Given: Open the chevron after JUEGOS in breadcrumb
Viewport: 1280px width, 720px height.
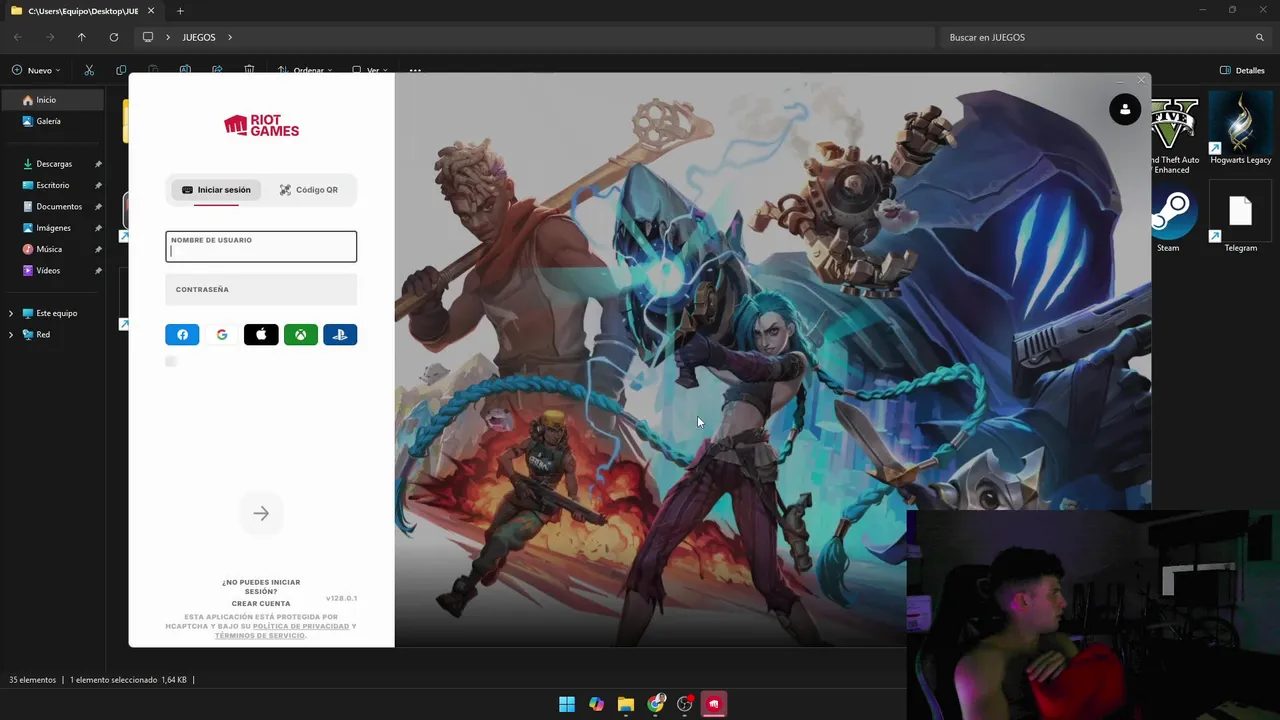Looking at the screenshot, I should (230, 37).
